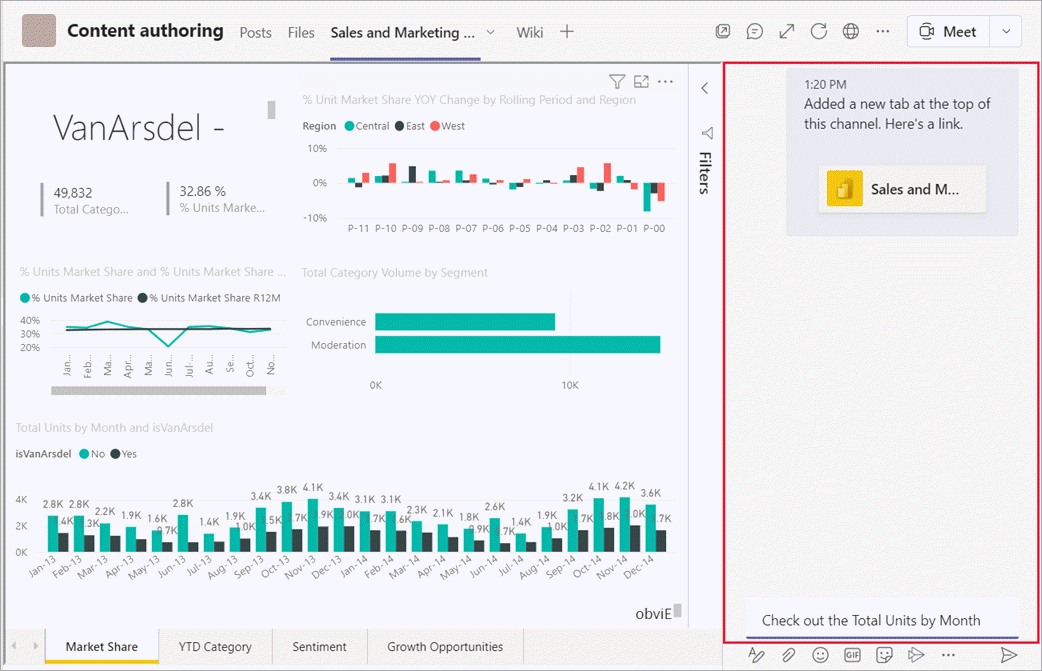
Task: Open the GIF picker
Action: coord(853,655)
